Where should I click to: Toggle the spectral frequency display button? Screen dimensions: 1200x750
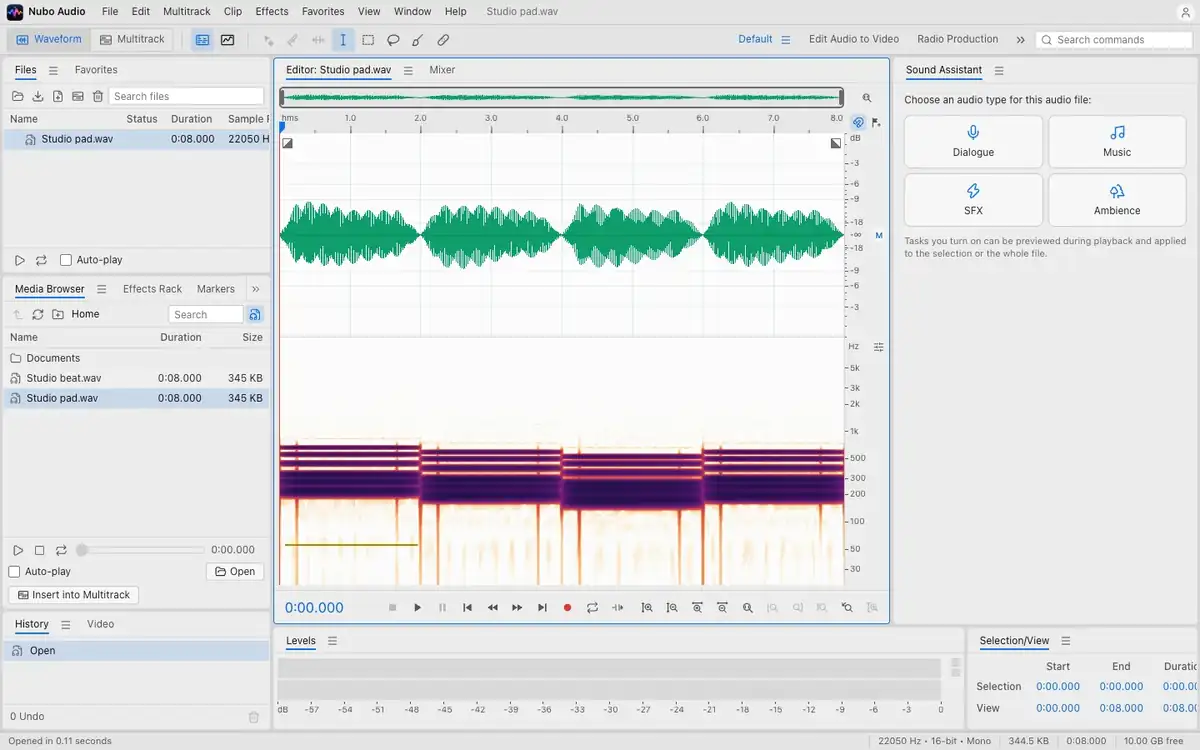(203, 40)
